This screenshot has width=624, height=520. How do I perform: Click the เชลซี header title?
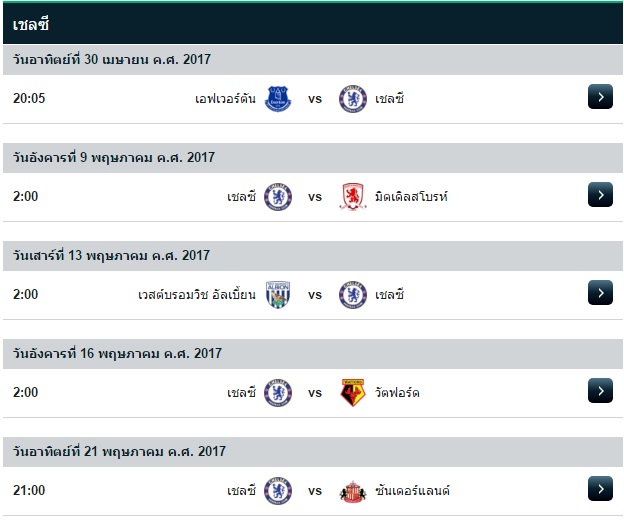[x=31, y=23]
